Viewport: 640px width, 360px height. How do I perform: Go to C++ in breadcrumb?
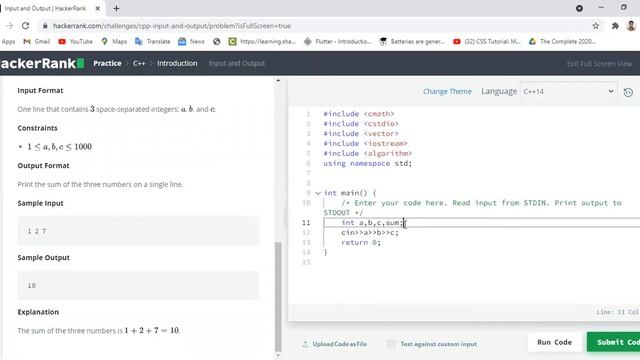pyautogui.click(x=139, y=63)
